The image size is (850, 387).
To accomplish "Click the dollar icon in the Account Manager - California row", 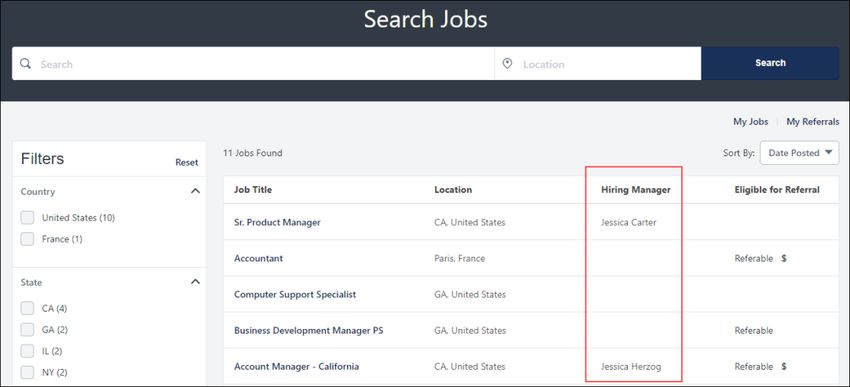I will (x=784, y=366).
